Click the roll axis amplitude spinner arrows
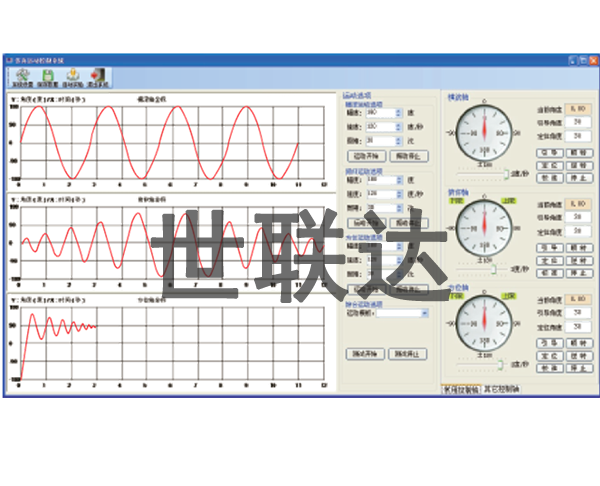 click(399, 113)
